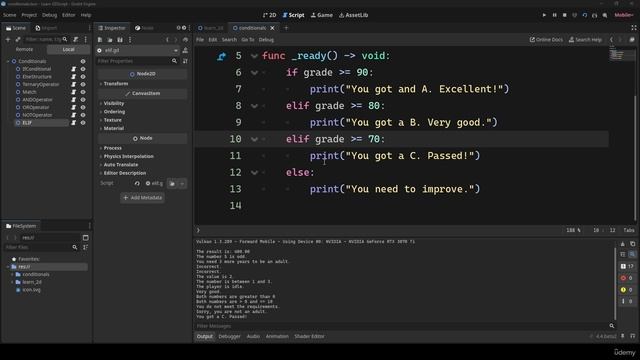Toggle split mode icon in FileSystem path bar
The image size is (640, 360).
pyautogui.click(x=85, y=238)
